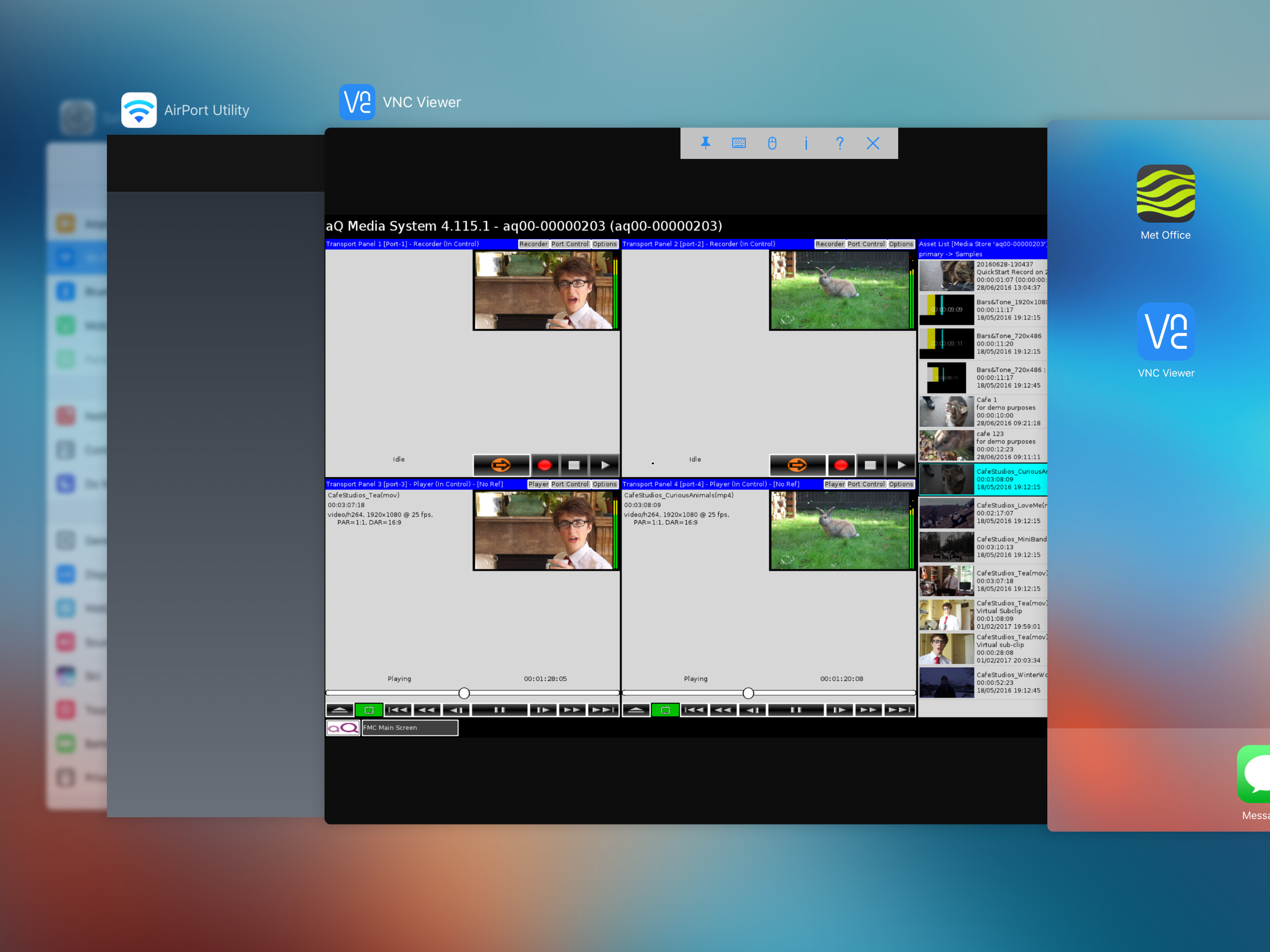Drag the playback position slider on Transport Panel 3
This screenshot has width=1270, height=952.
coord(464,692)
